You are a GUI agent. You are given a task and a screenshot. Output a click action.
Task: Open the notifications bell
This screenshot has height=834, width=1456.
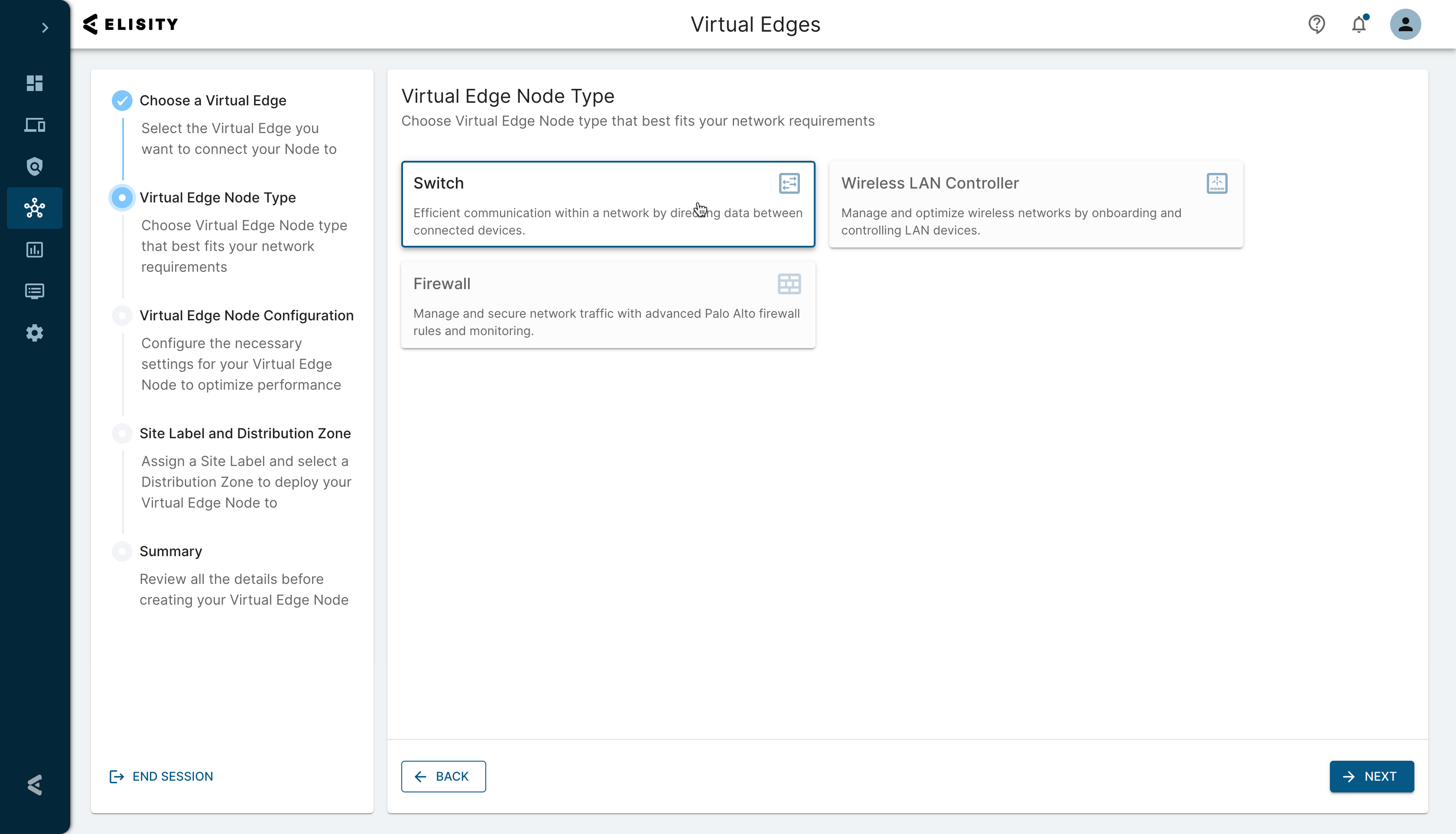[1358, 25]
